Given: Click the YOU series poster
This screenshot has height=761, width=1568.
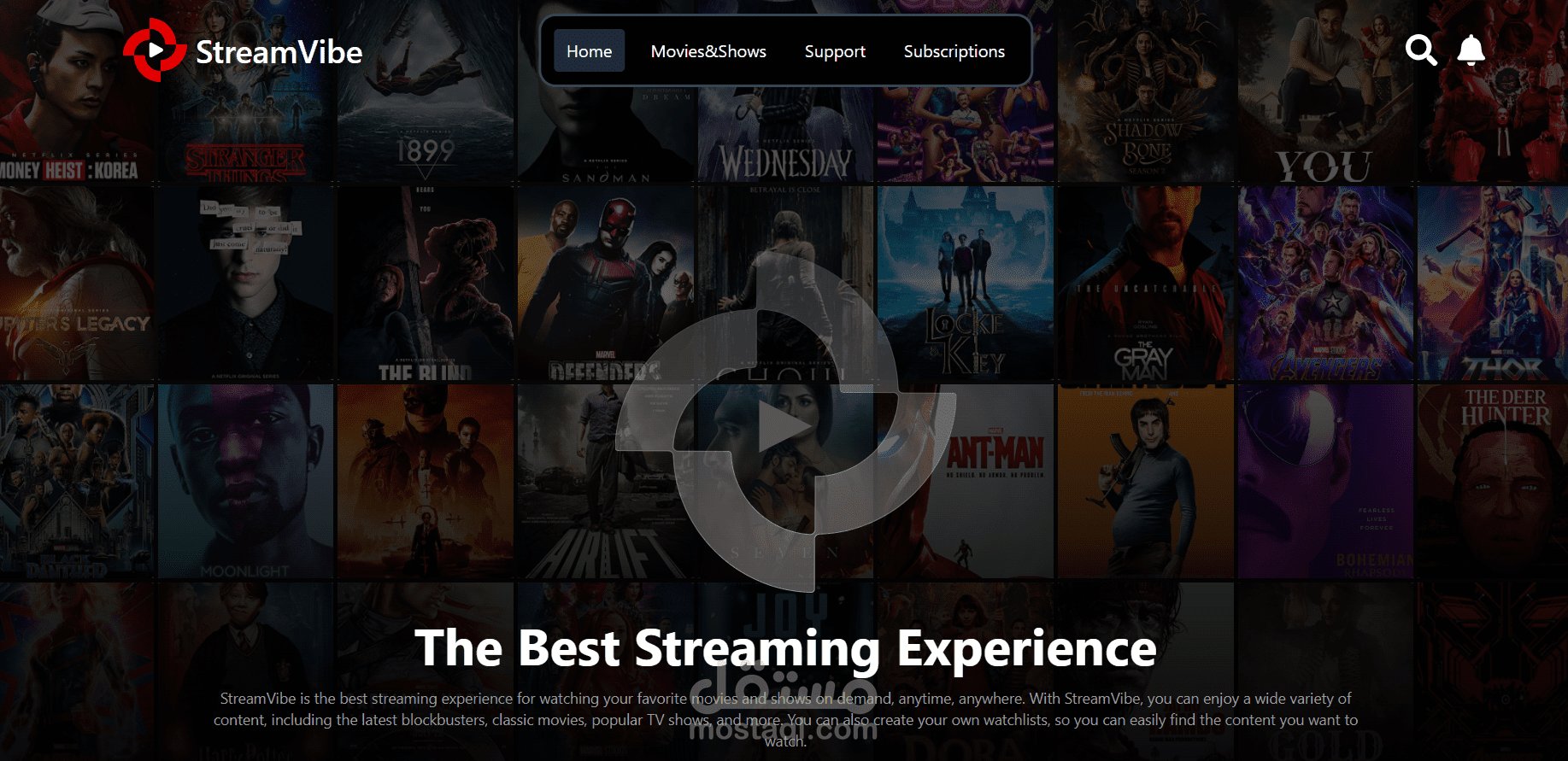Looking at the screenshot, I should click(x=1324, y=91).
